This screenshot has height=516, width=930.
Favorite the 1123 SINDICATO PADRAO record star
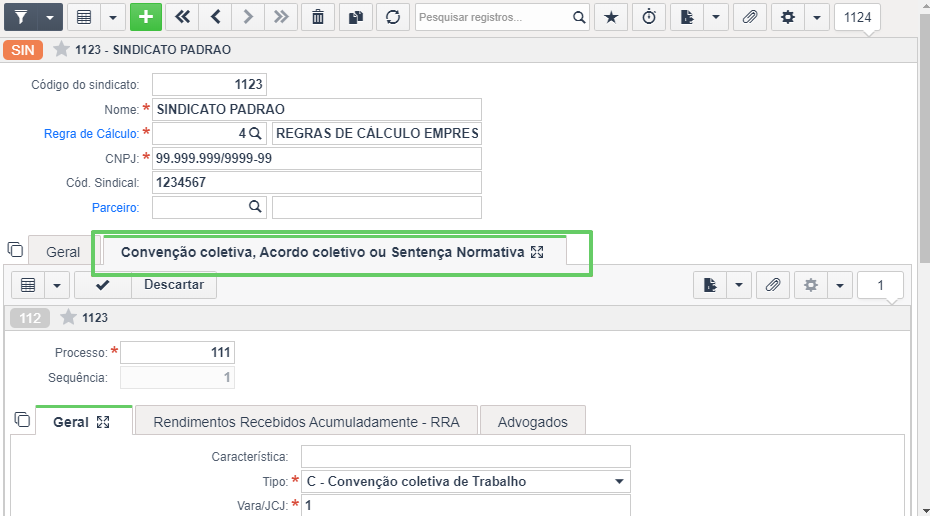tap(61, 49)
